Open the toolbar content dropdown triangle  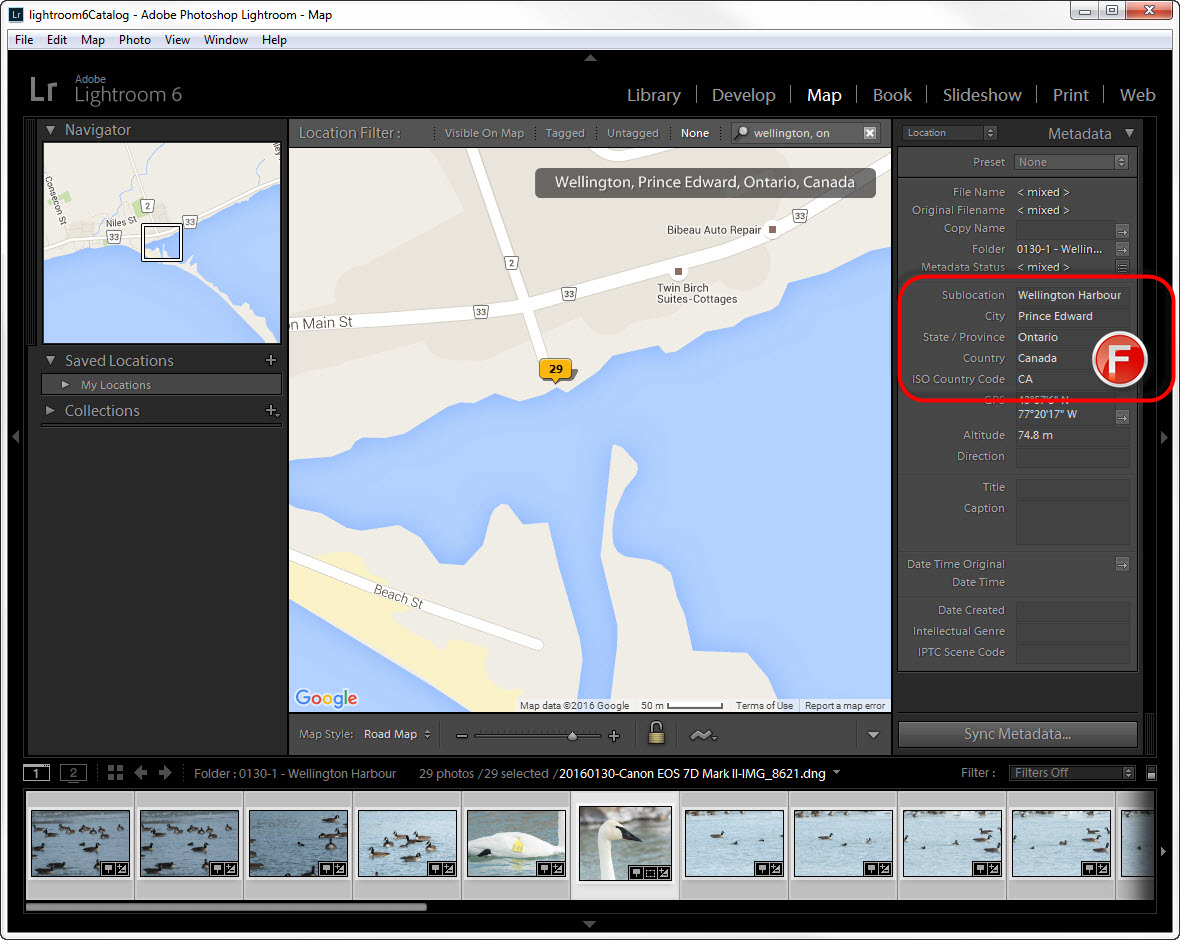873,735
